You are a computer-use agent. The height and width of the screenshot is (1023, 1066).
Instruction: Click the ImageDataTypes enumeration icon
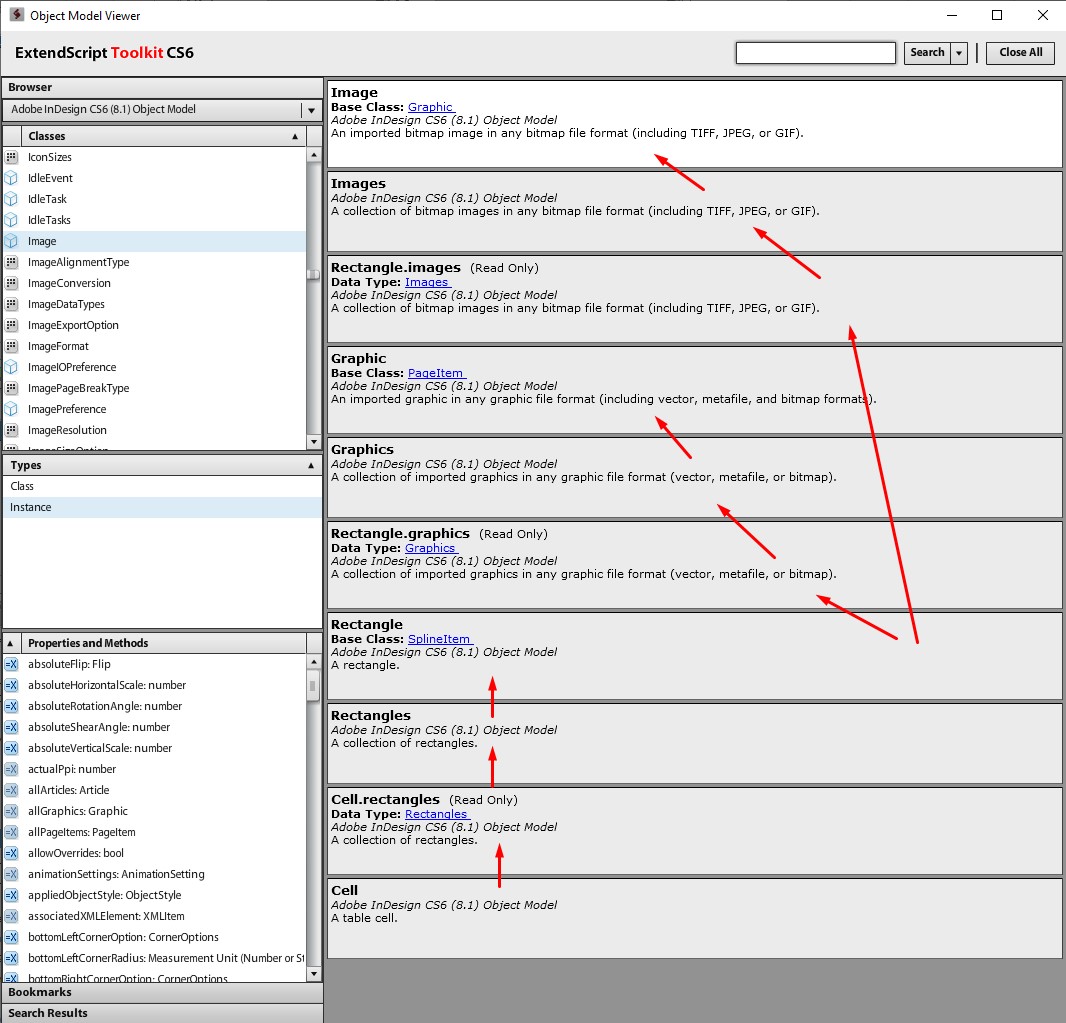(11, 305)
